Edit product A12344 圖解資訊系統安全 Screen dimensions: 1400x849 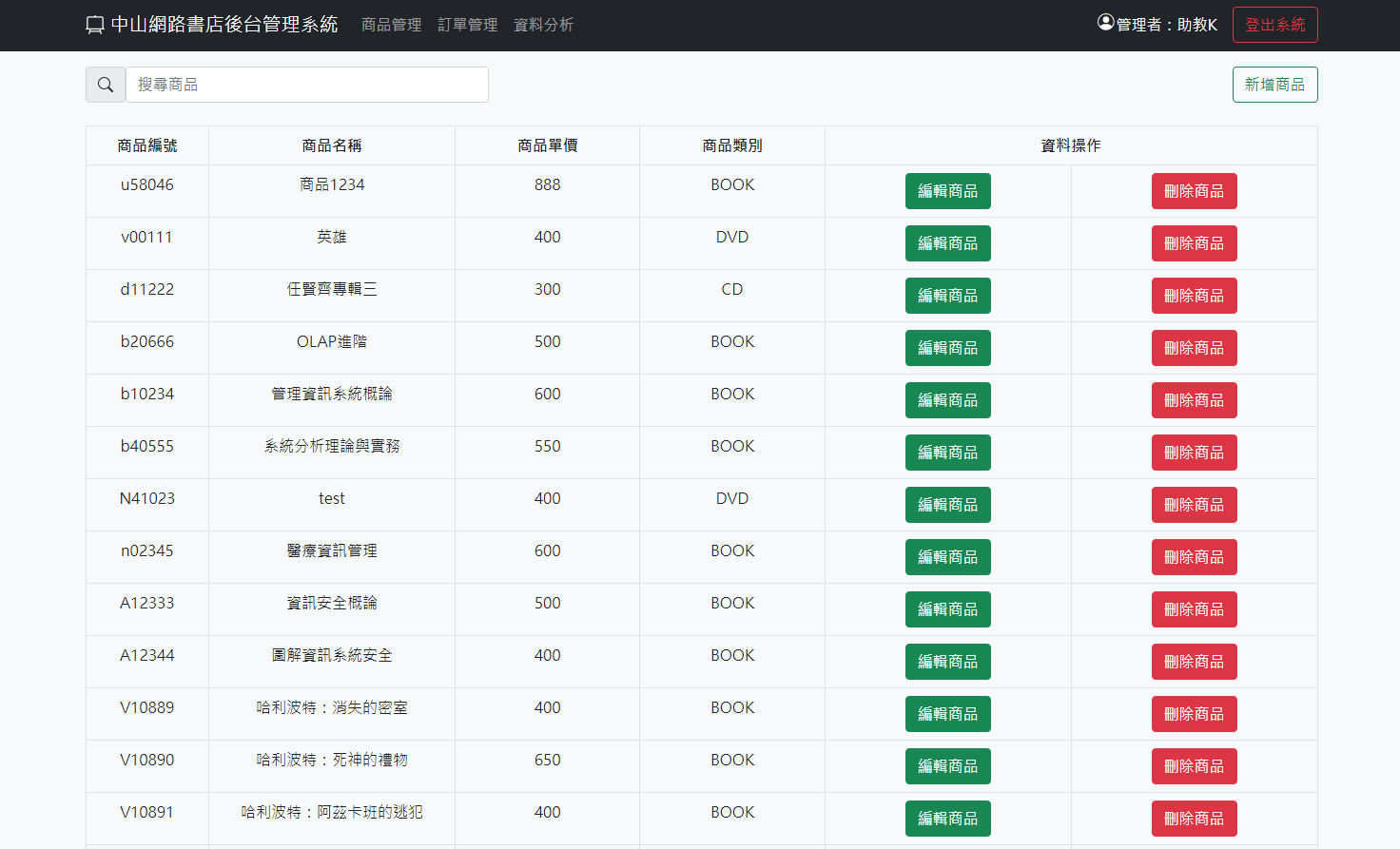point(947,662)
